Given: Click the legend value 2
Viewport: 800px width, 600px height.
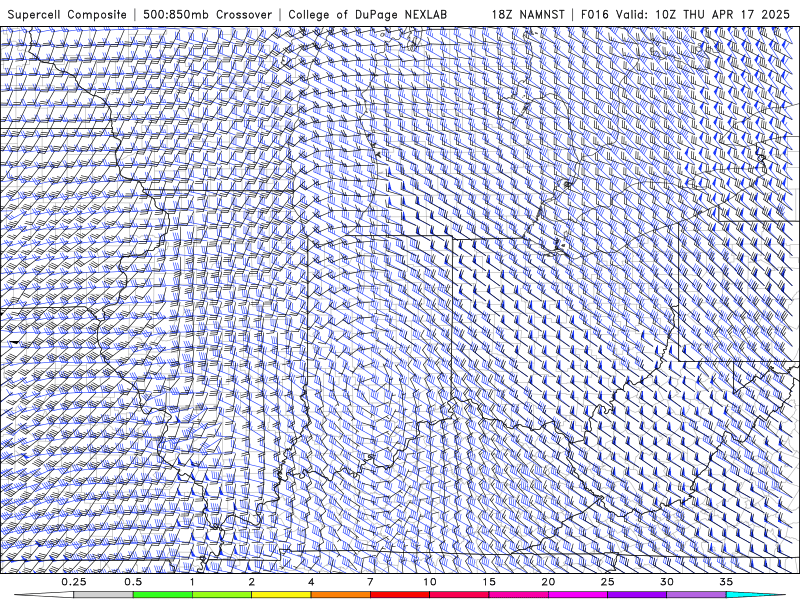Looking at the screenshot, I should click(252, 582).
